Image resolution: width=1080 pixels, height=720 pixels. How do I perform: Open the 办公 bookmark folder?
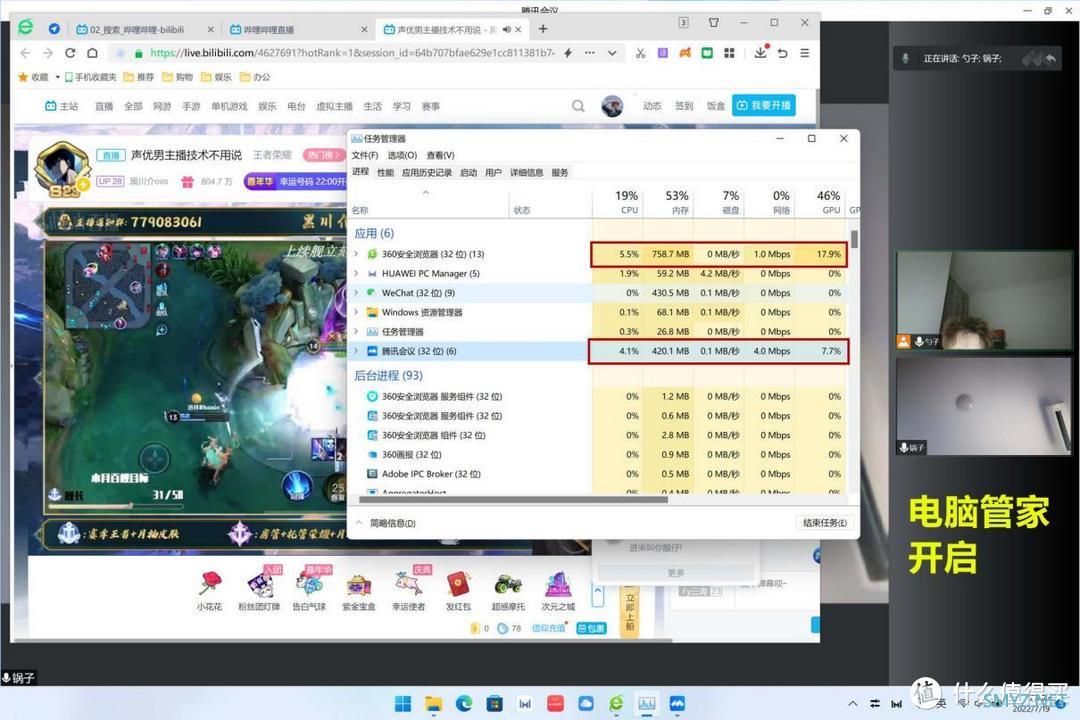pos(255,77)
